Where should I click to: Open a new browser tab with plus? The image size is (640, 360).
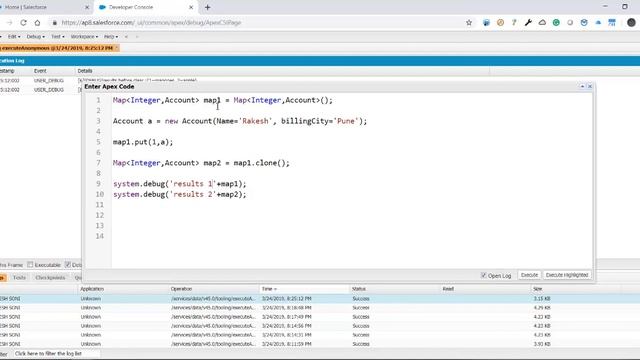point(207,7)
